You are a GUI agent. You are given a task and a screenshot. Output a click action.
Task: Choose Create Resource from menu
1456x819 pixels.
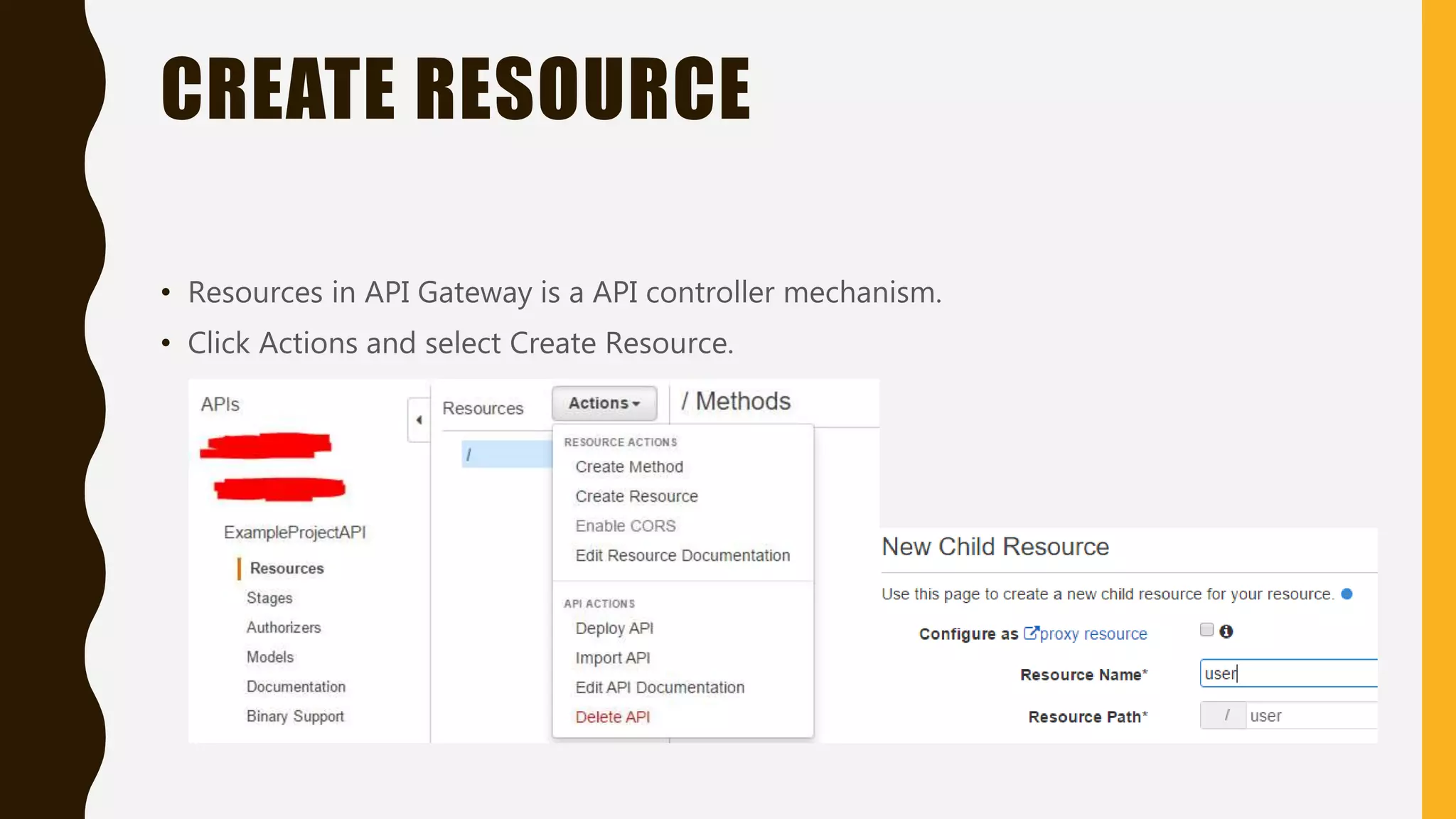click(x=636, y=496)
